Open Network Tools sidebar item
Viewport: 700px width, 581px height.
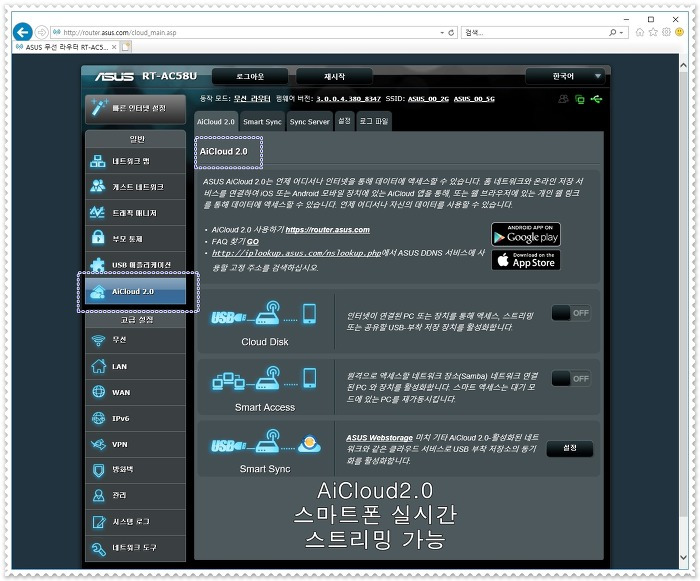pyautogui.click(x=135, y=548)
